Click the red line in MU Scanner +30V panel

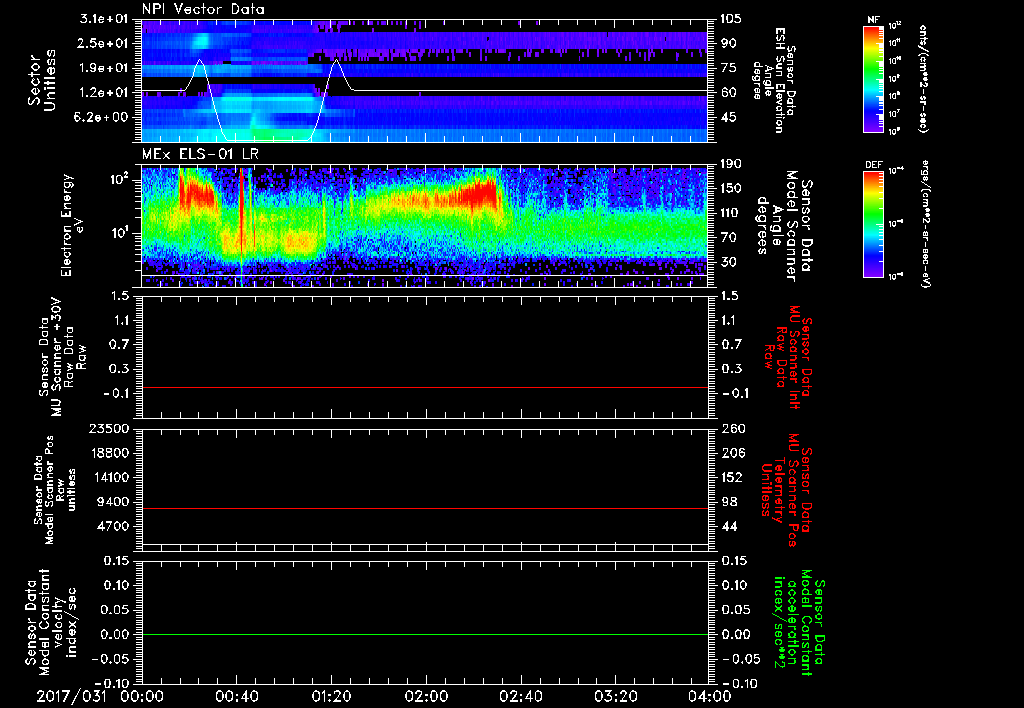click(425, 387)
